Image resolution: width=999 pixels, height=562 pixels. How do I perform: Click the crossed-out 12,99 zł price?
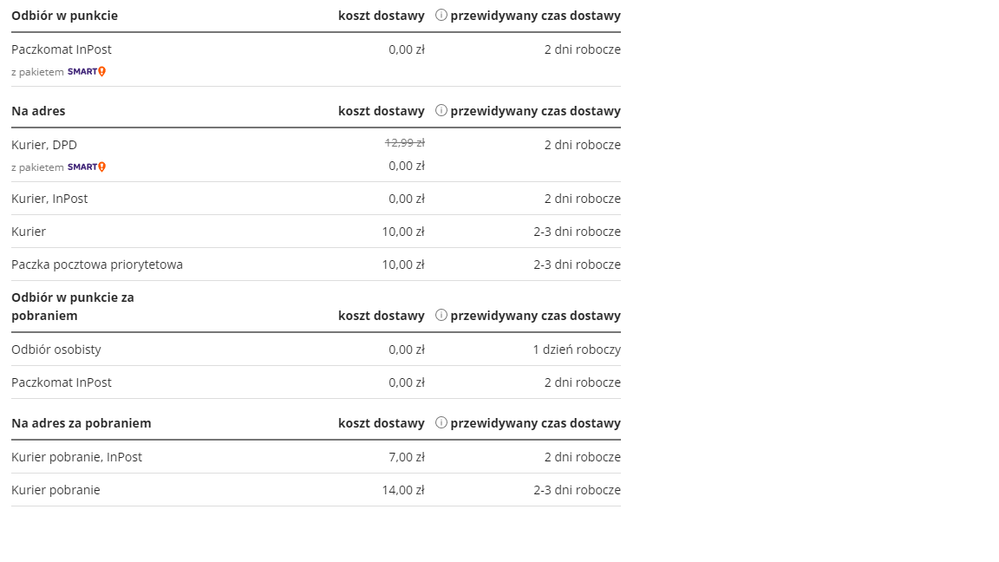click(405, 143)
